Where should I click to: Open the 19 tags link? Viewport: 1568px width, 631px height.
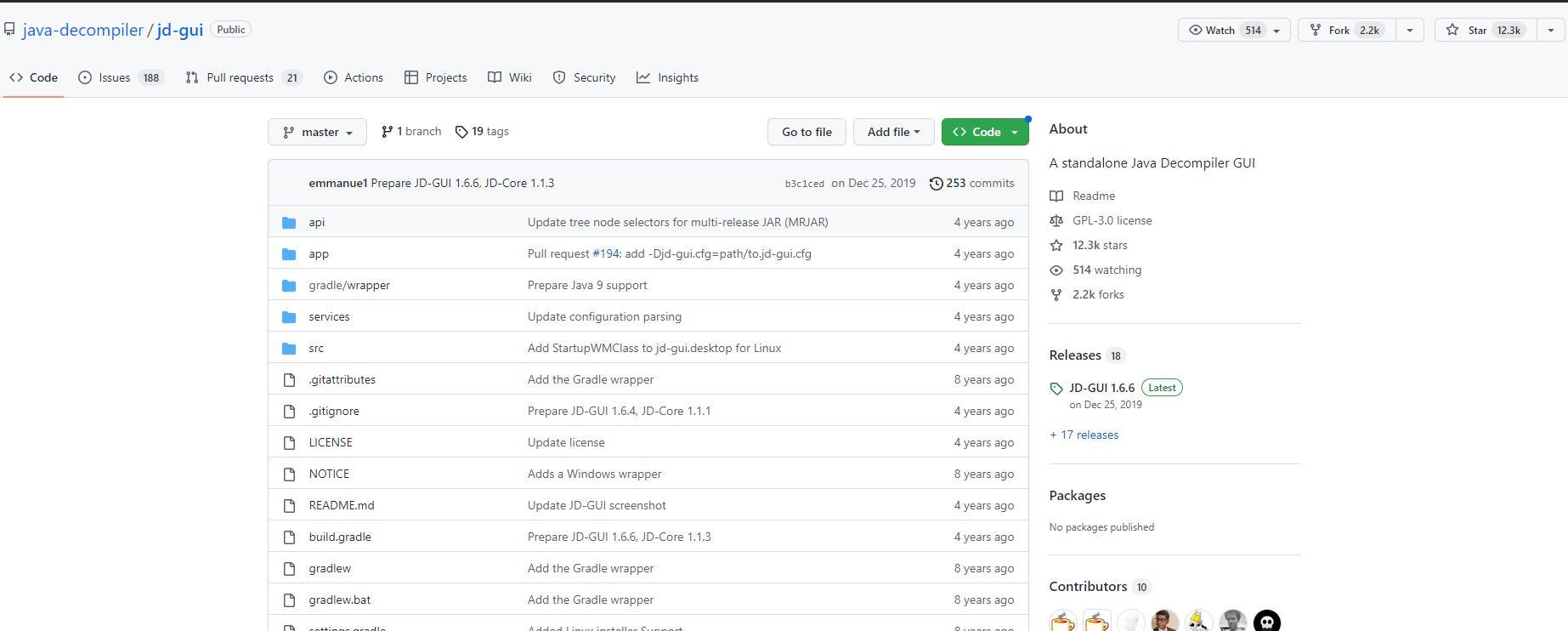coord(482,132)
